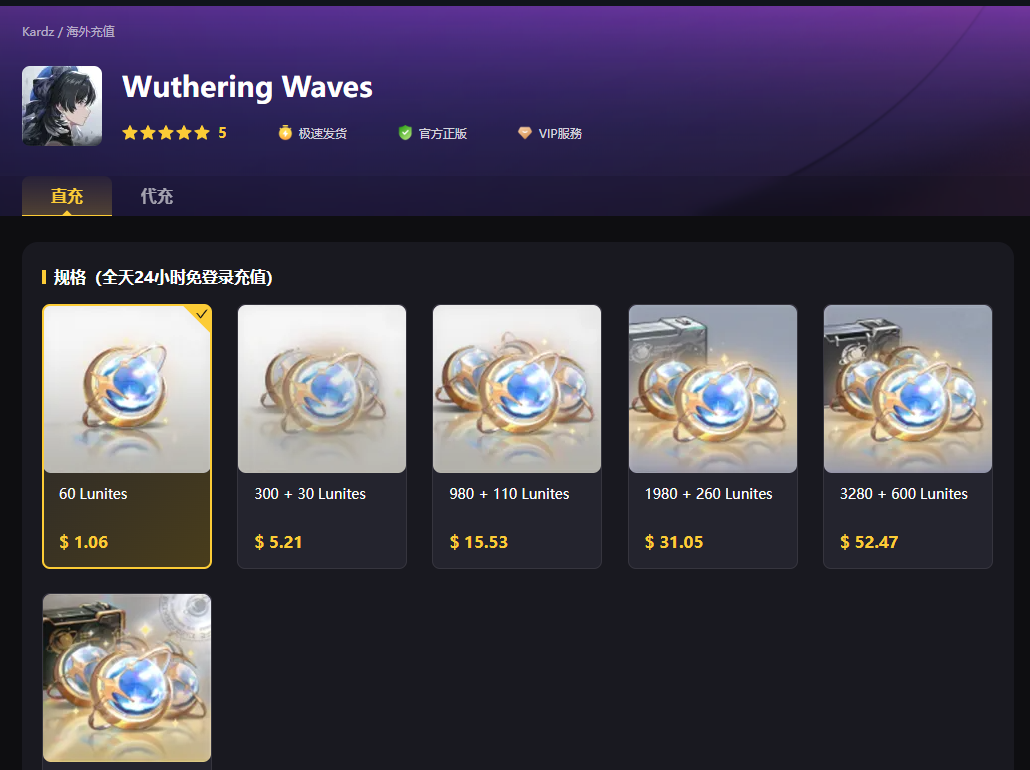Click the 3280 + 600 Lunites image
This screenshot has height=770, width=1030.
908,389
